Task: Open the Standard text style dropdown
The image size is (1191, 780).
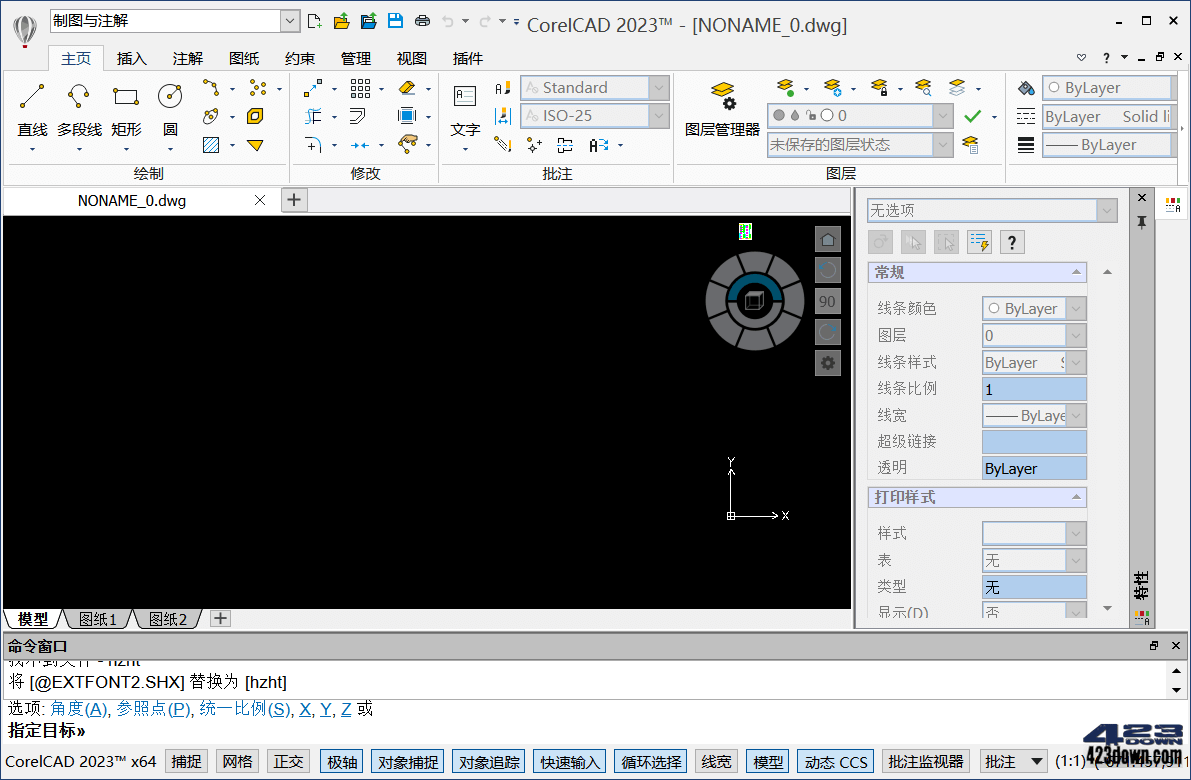Action: [594, 87]
